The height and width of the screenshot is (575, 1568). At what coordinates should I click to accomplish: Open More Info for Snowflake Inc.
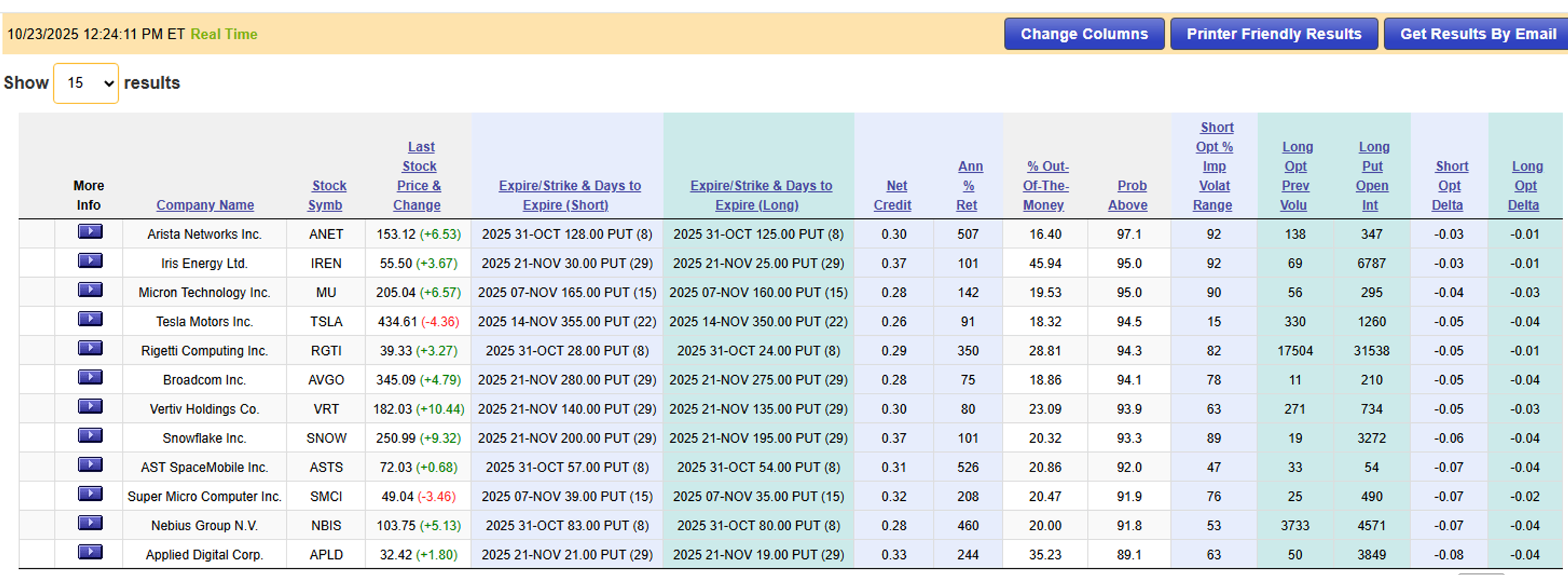(x=90, y=436)
